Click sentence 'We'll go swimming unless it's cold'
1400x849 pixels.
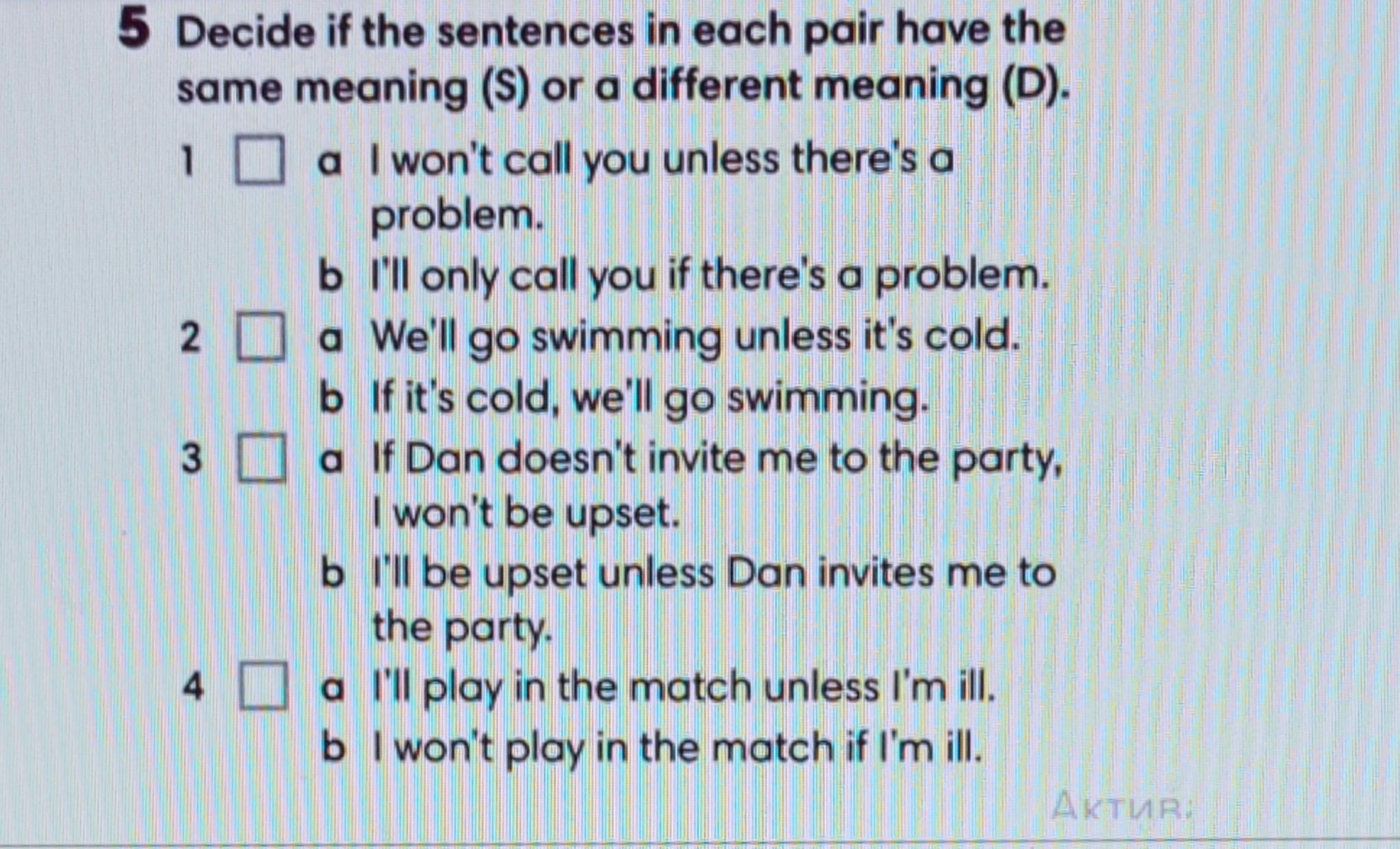tap(695, 338)
